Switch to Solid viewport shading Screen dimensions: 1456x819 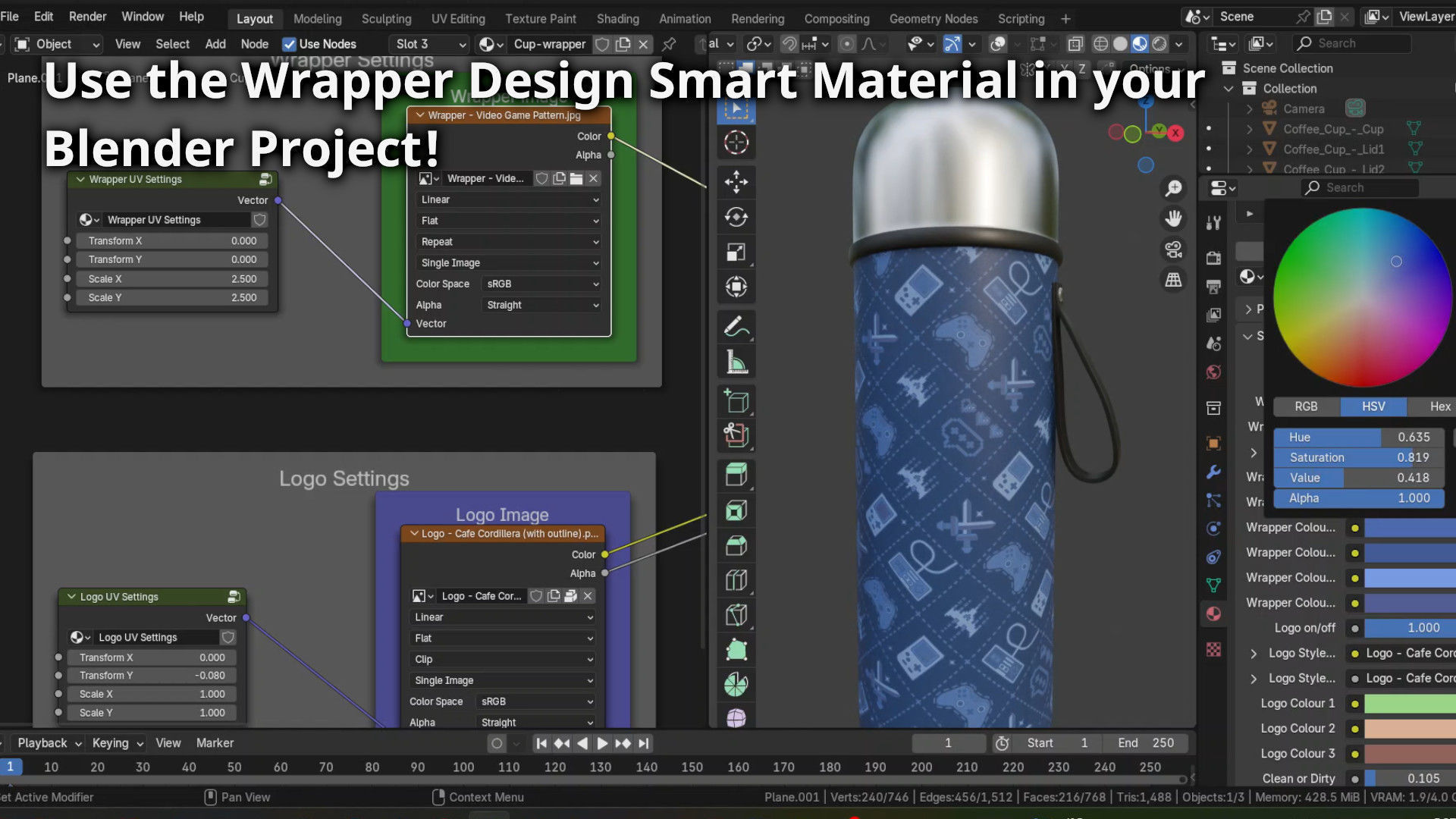tap(1120, 44)
